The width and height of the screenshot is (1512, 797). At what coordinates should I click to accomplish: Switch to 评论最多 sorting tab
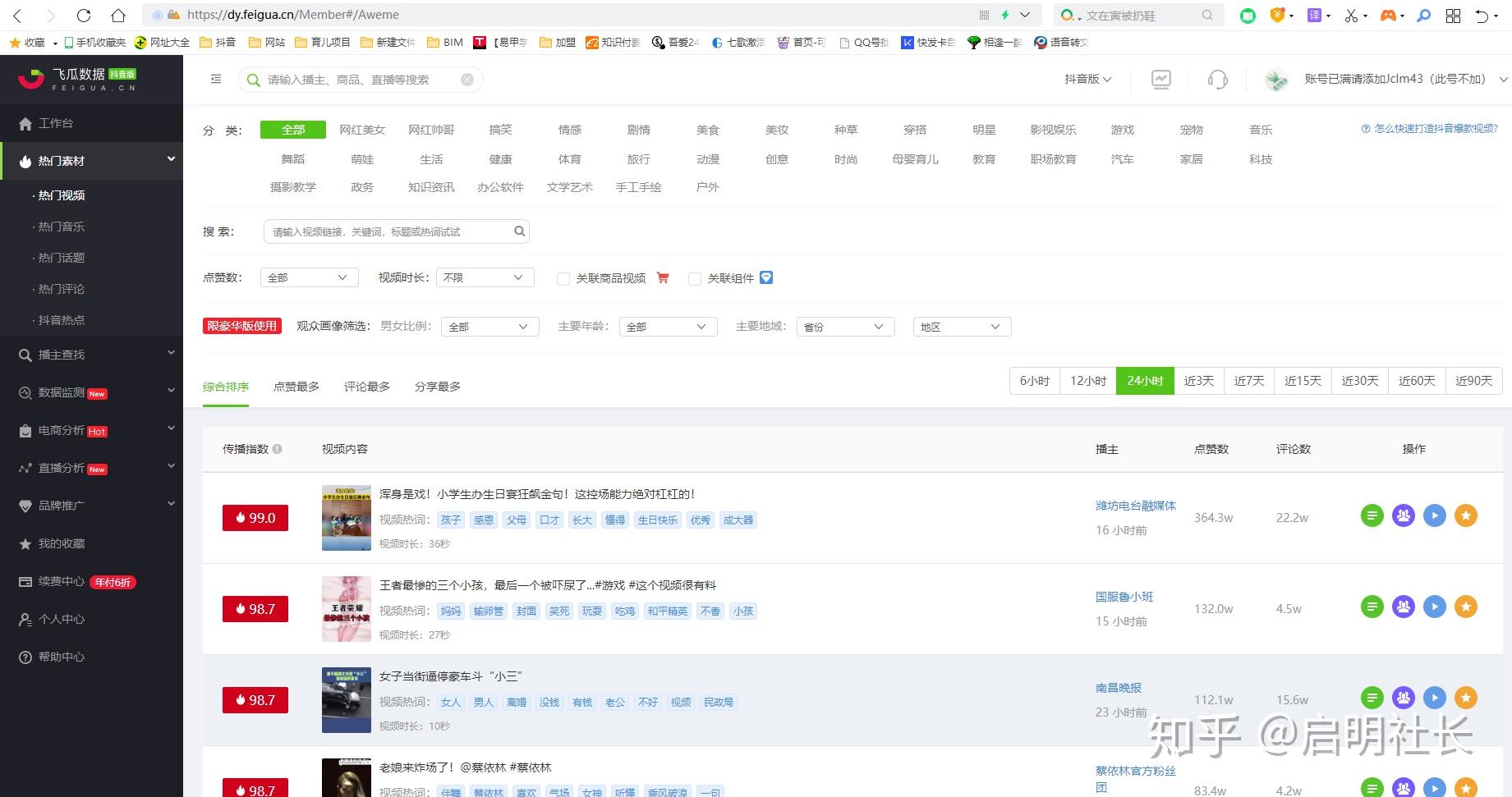(x=367, y=387)
